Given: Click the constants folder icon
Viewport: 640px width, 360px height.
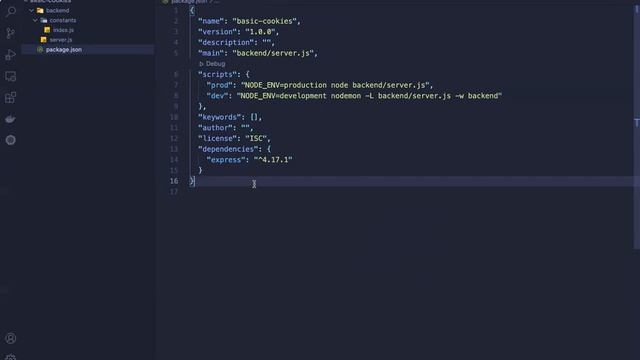Looking at the screenshot, I should [44, 20].
